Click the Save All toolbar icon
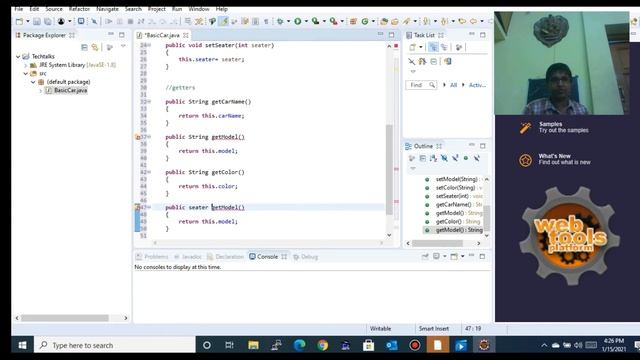The image size is (640, 360). (48, 21)
